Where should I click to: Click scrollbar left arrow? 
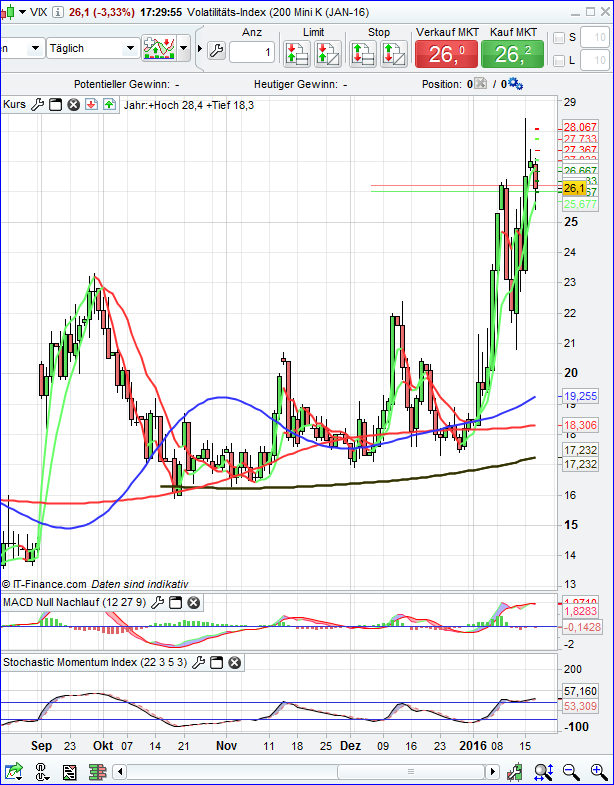(119, 771)
